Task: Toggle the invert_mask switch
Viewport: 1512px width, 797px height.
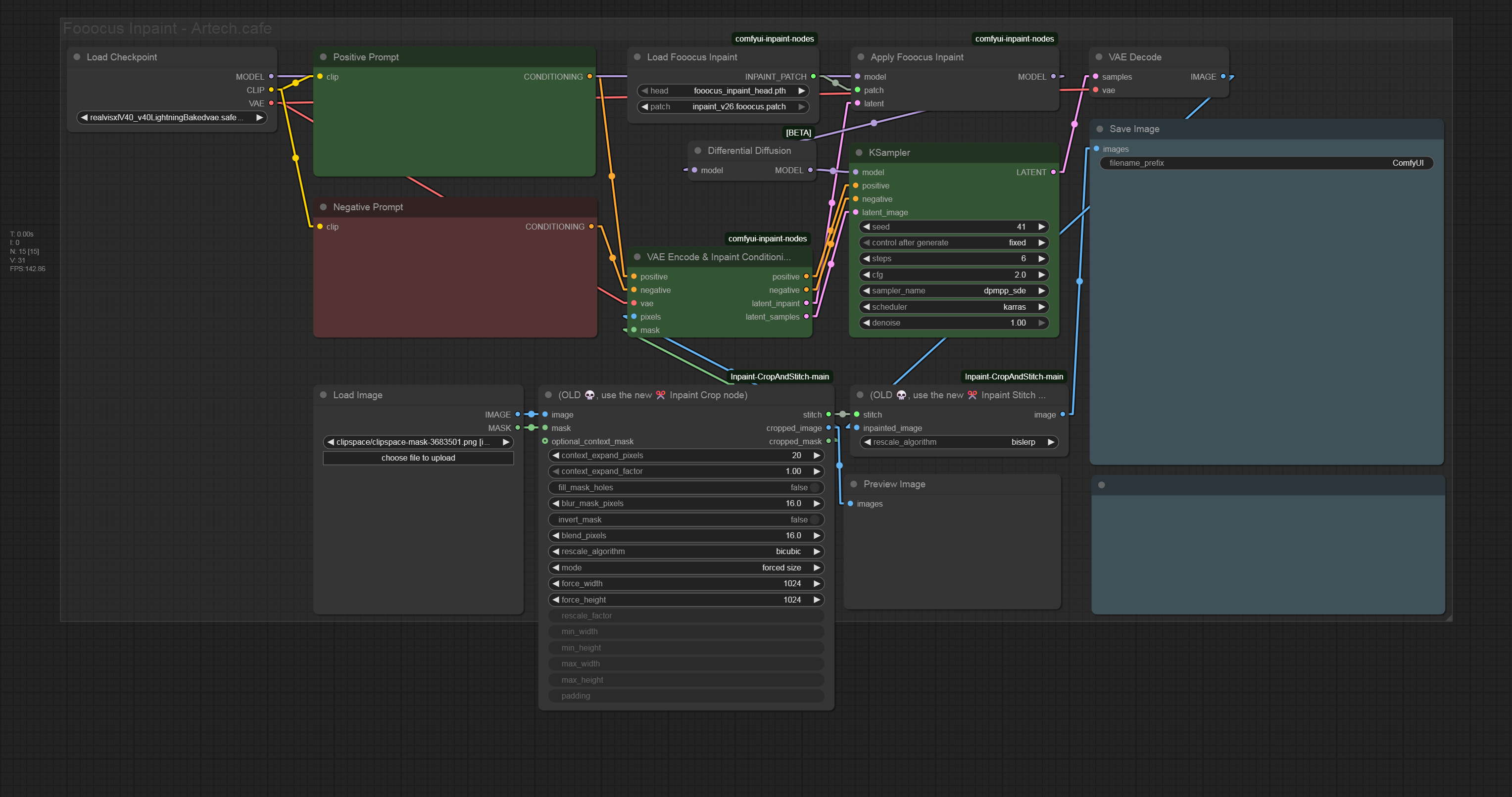Action: pyautogui.click(x=814, y=520)
